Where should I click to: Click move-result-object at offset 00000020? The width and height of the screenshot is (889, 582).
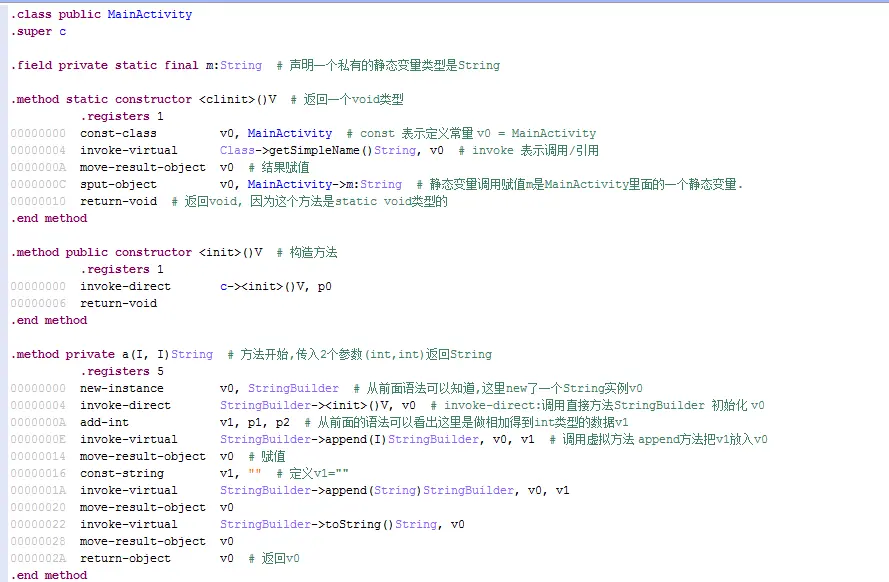(142, 507)
